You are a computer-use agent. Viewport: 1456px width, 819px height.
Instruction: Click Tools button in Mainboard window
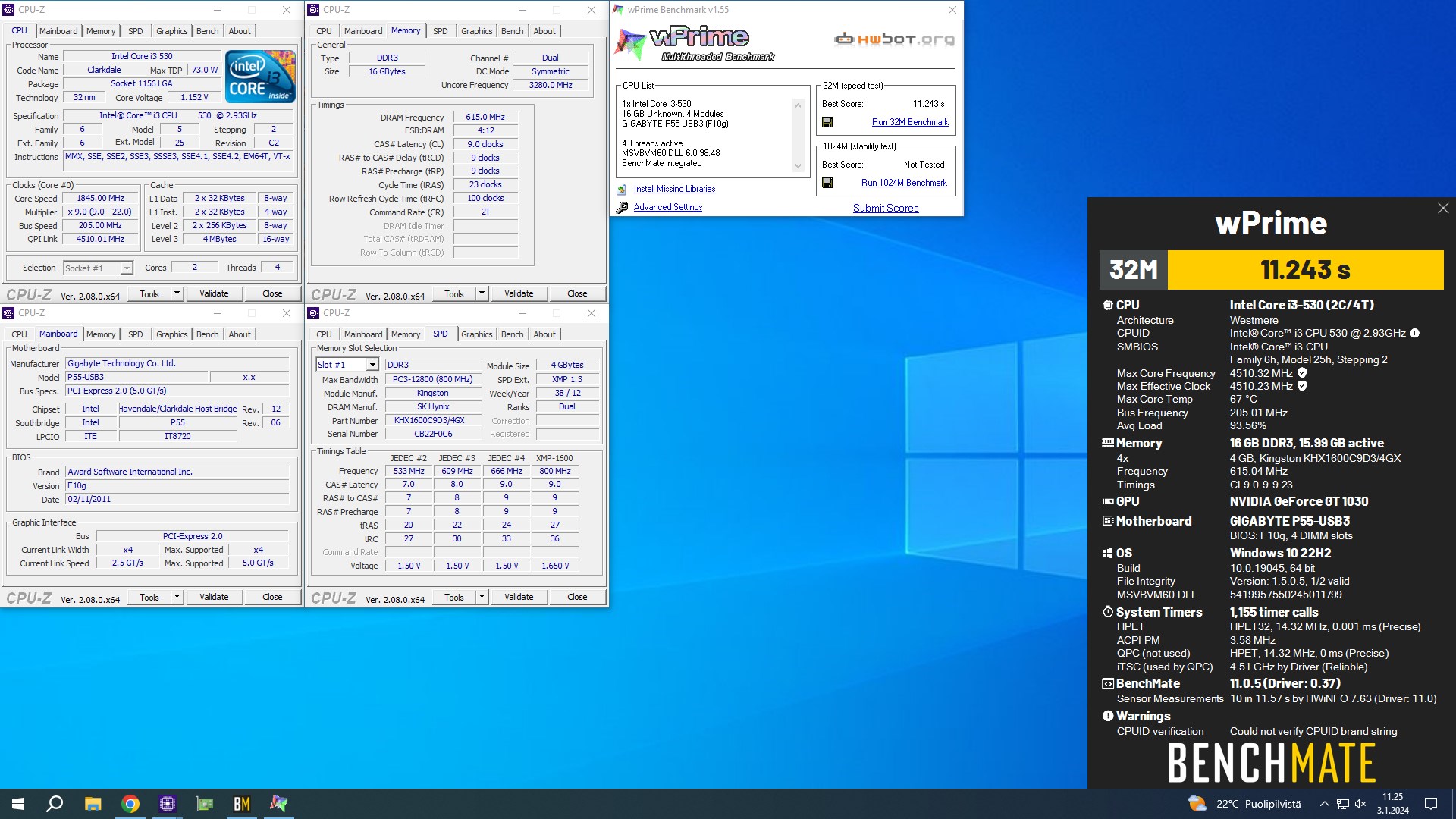pos(149,597)
